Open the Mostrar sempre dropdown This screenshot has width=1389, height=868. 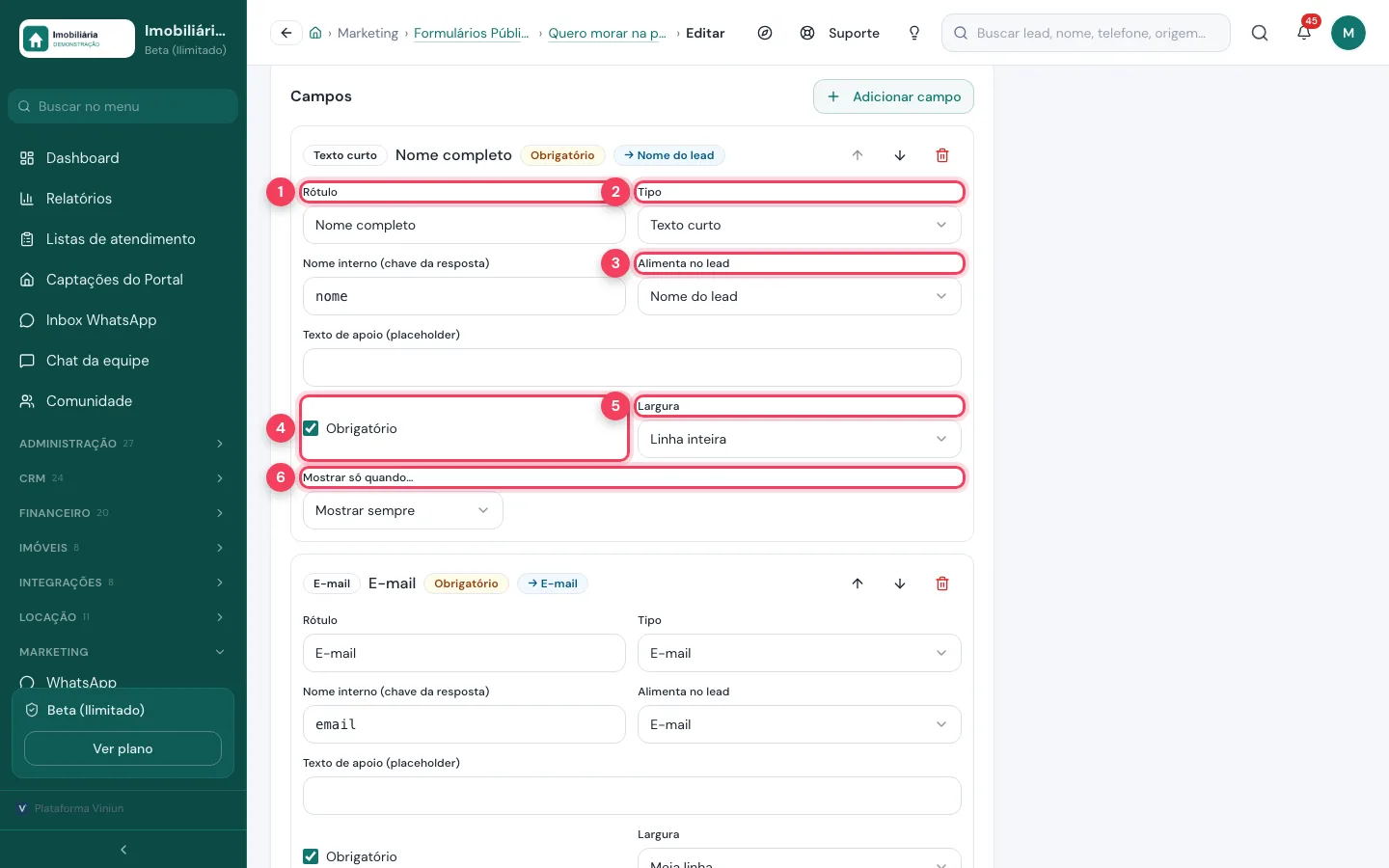[403, 510]
